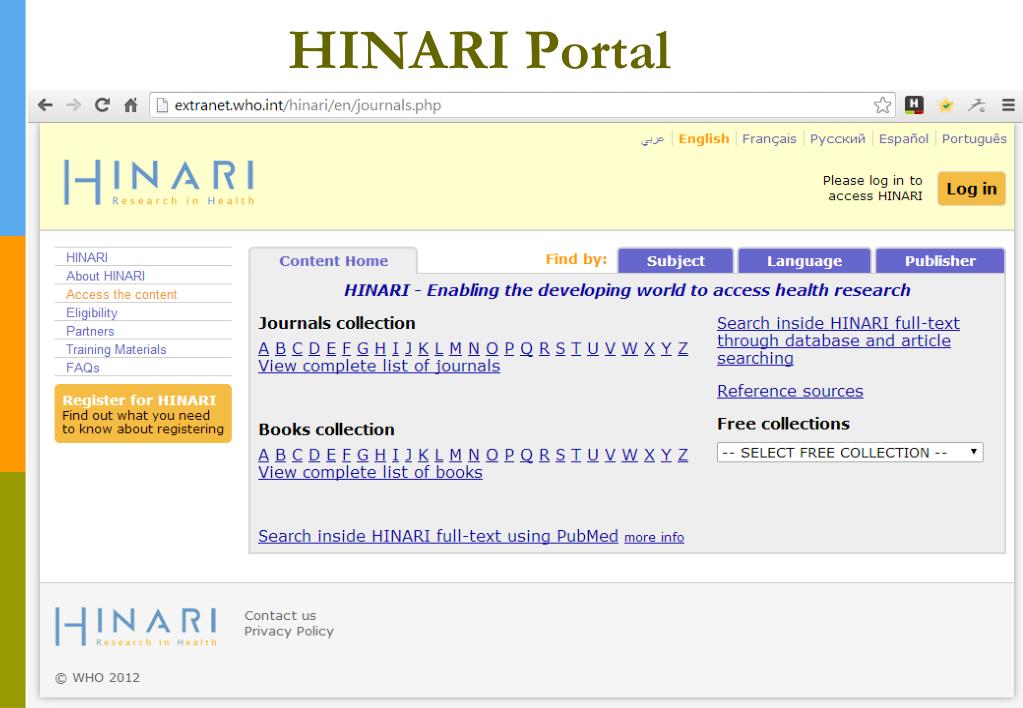
Task: Open FAQs in the sidebar menu
Action: pyautogui.click(x=82, y=367)
